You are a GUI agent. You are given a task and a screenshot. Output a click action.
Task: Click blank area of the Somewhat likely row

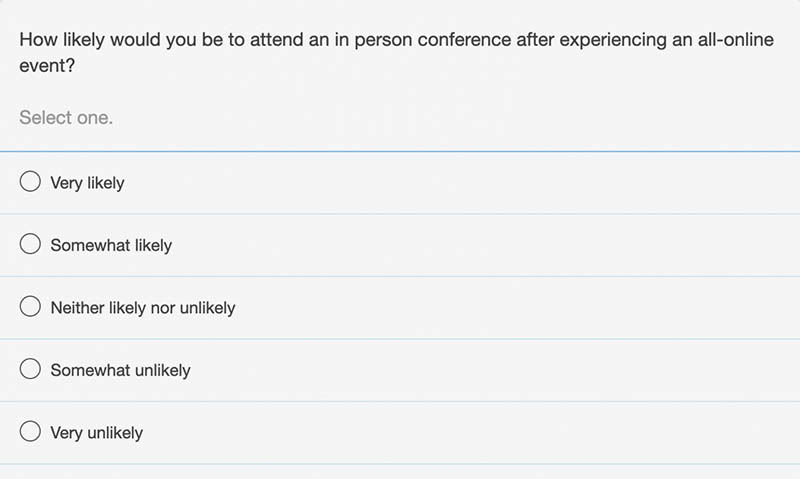pyautogui.click(x=485, y=245)
